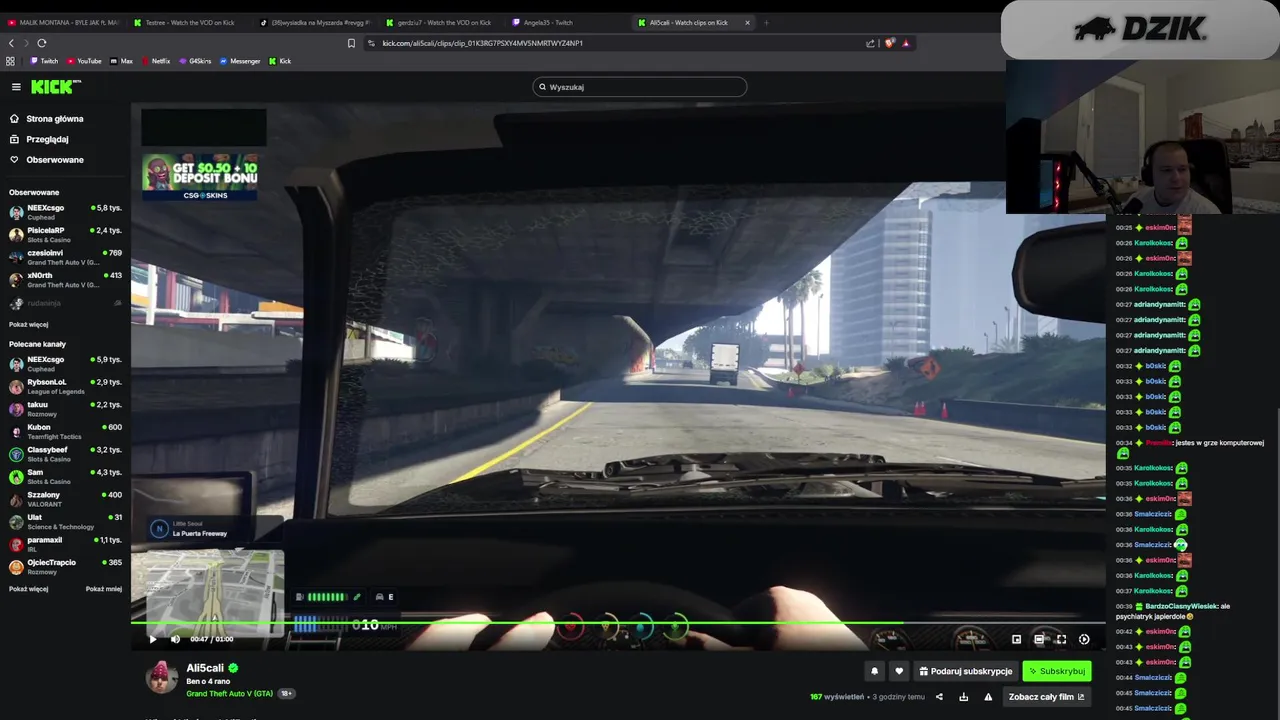Image resolution: width=1280 pixels, height=720 pixels.
Task: Open RybsonLoL recommended channel
Action: 65,386
